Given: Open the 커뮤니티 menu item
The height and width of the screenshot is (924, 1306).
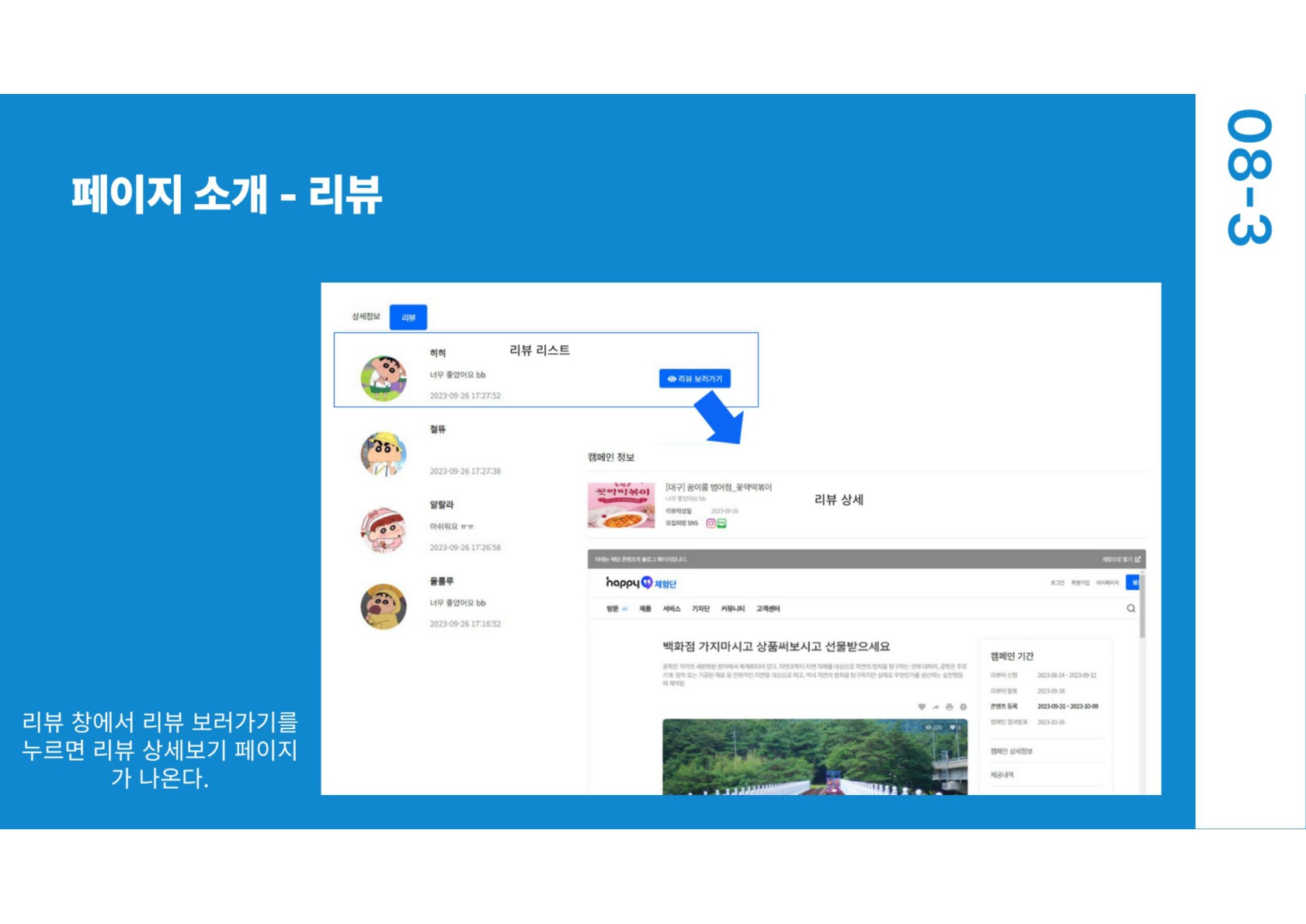Looking at the screenshot, I should 732,609.
